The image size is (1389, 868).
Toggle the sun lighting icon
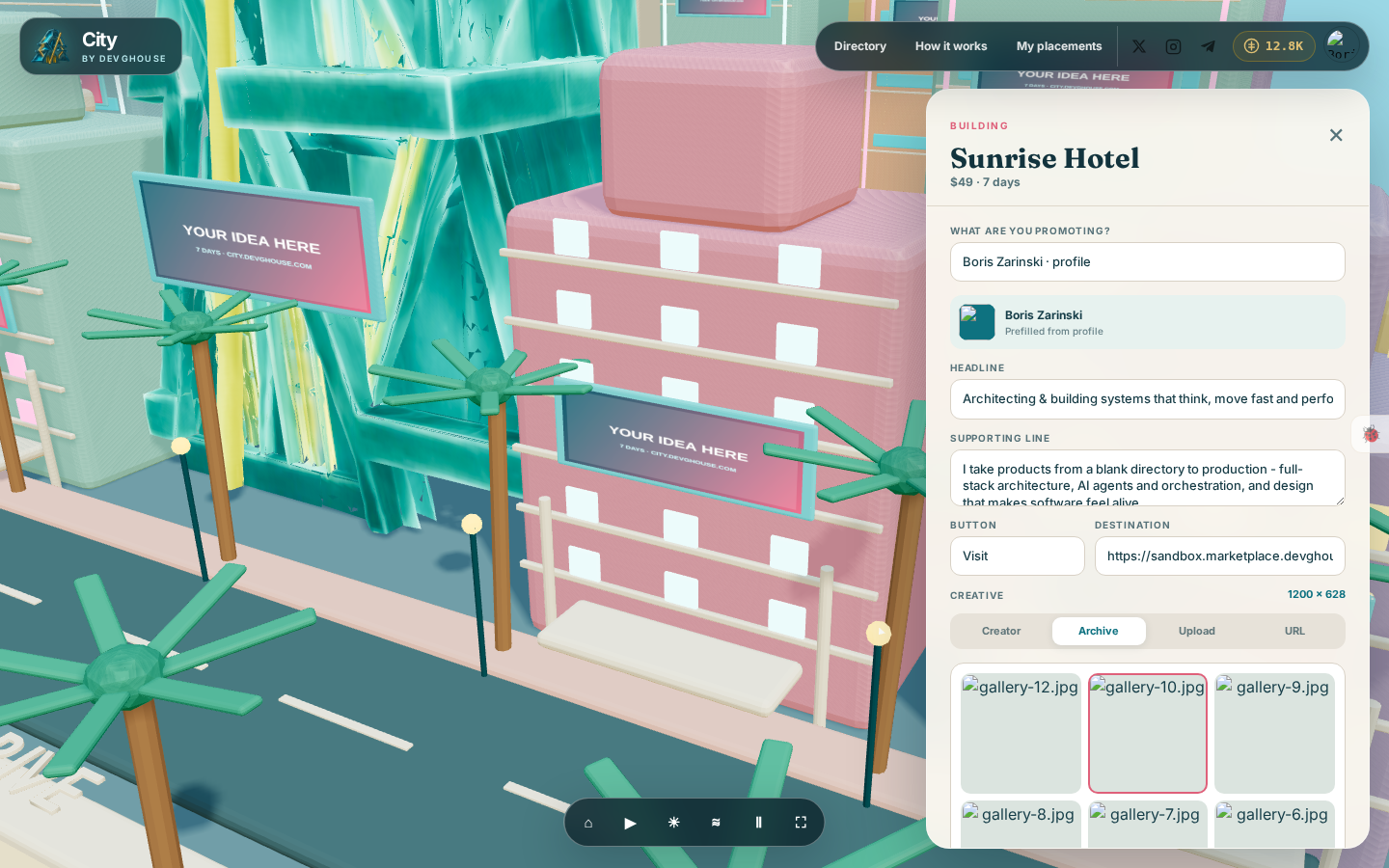point(673,823)
